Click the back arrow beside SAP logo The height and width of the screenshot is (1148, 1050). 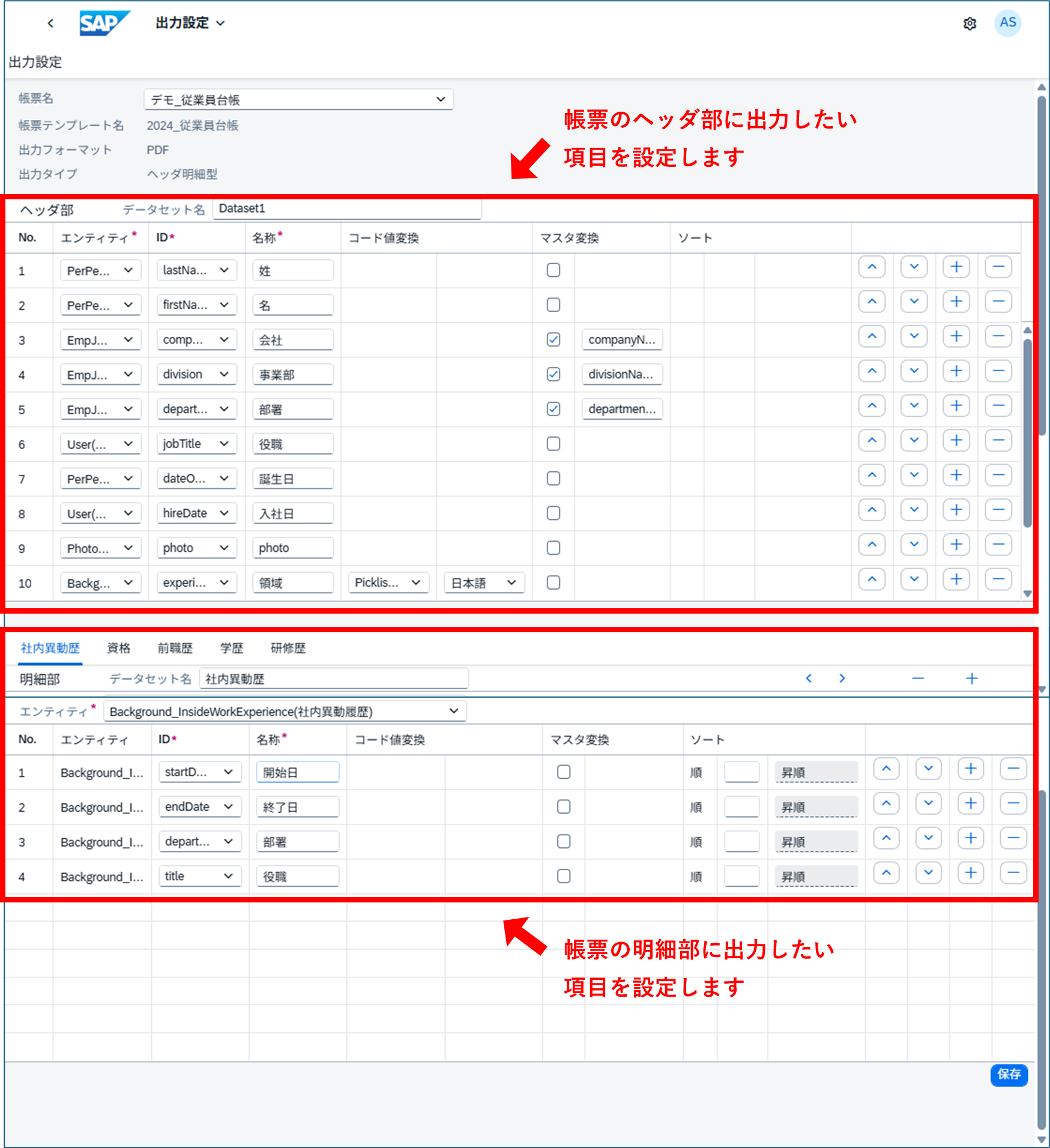click(50, 23)
